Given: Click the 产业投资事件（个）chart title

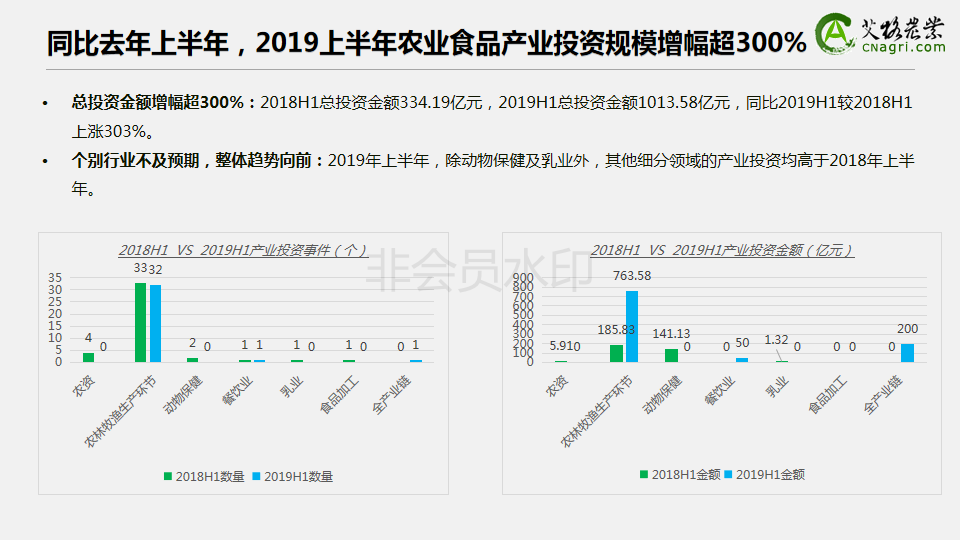Looking at the screenshot, I should pyautogui.click(x=243, y=250).
